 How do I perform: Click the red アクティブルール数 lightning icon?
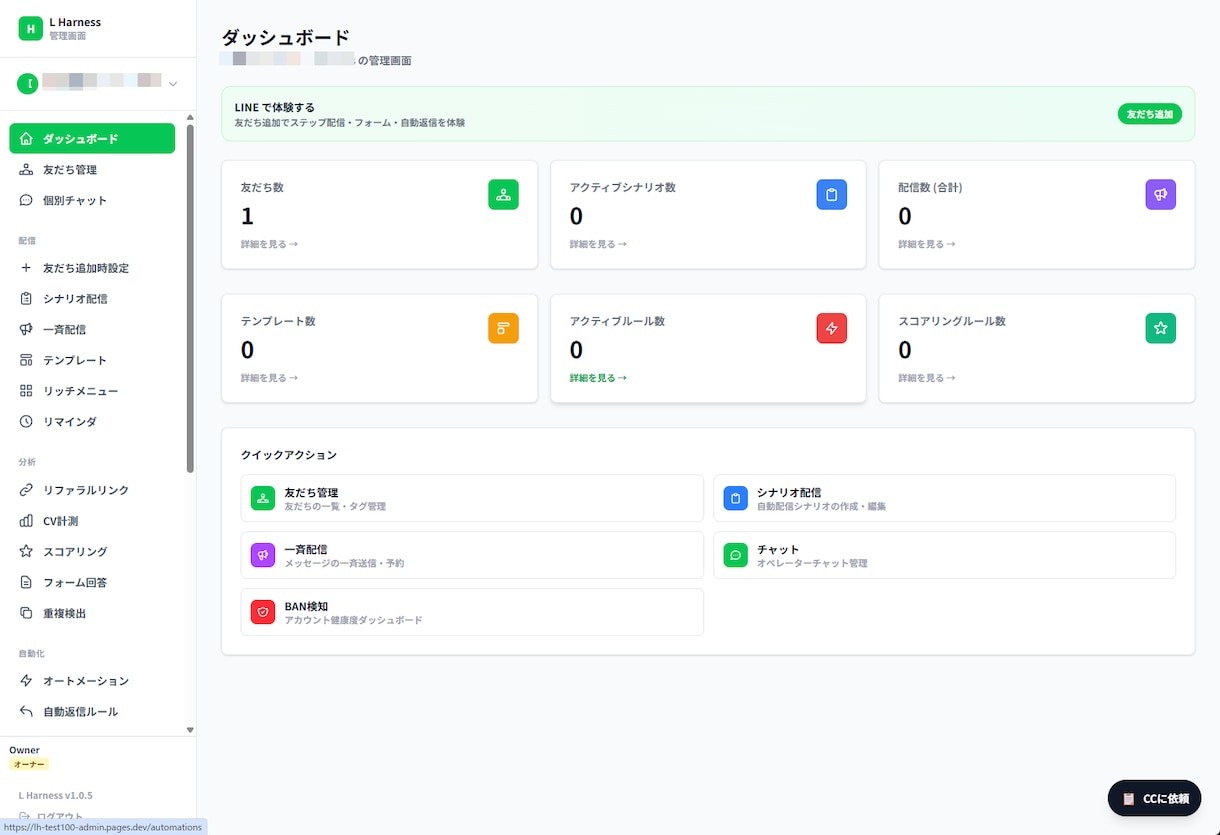tap(832, 328)
